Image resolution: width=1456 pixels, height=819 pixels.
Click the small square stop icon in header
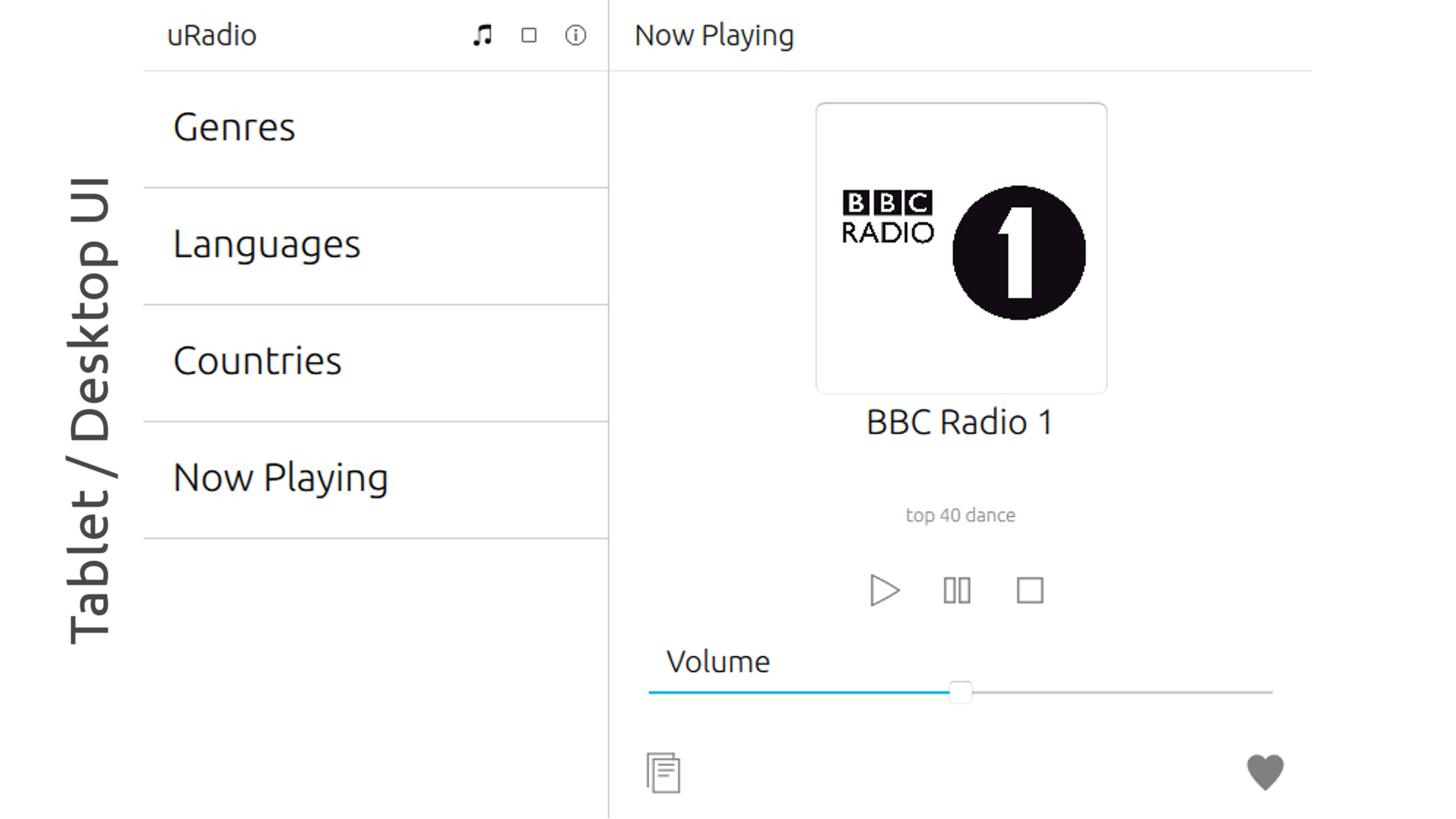(529, 35)
